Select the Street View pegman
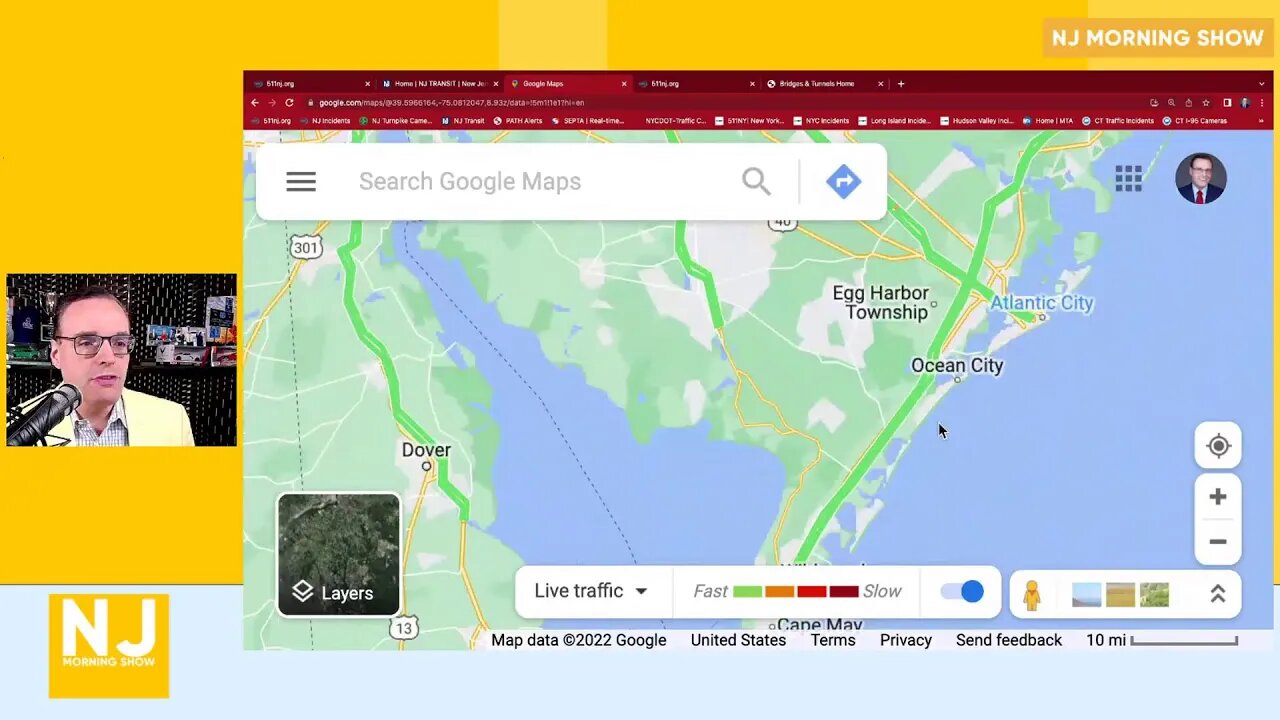Image resolution: width=1280 pixels, height=720 pixels. click(1032, 594)
